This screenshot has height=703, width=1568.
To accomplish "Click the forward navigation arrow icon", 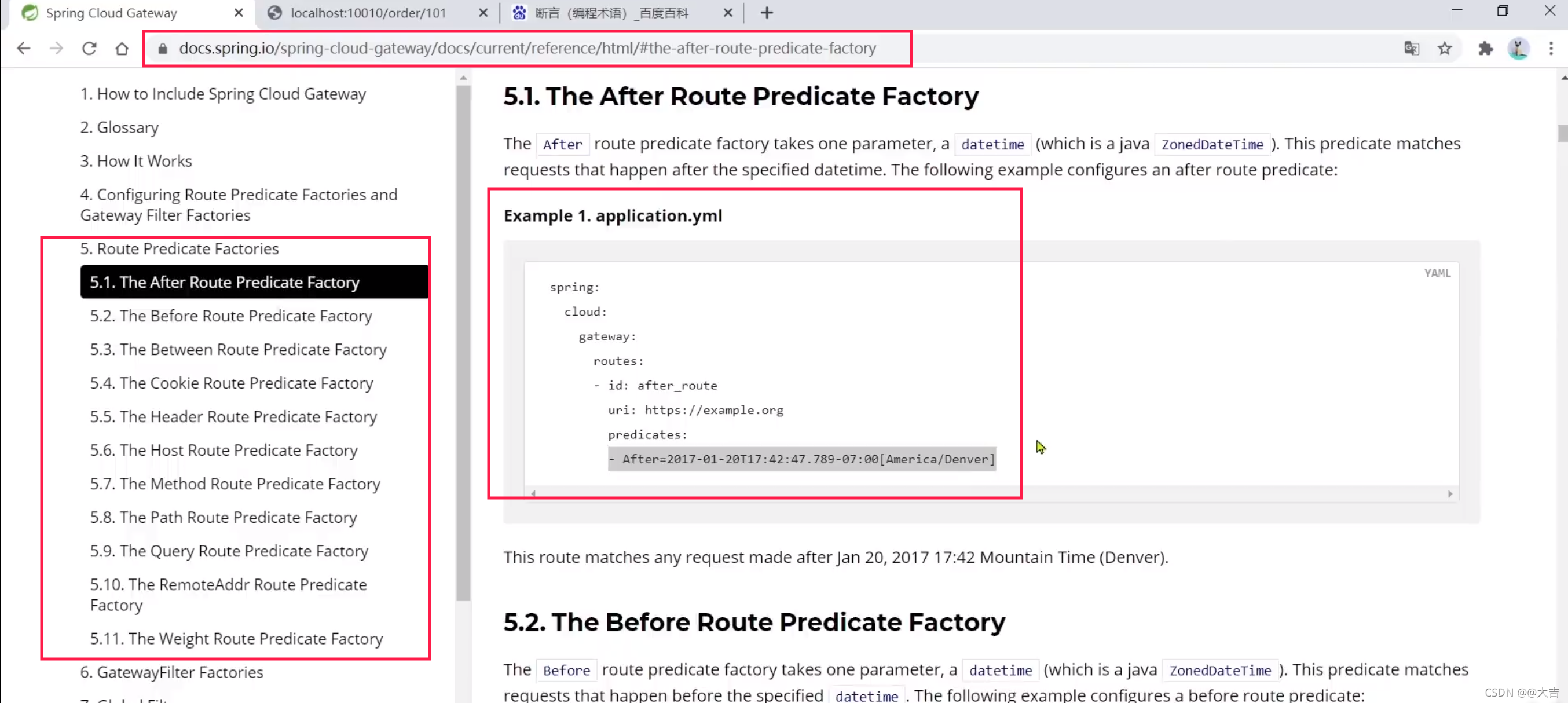I will [x=56, y=48].
